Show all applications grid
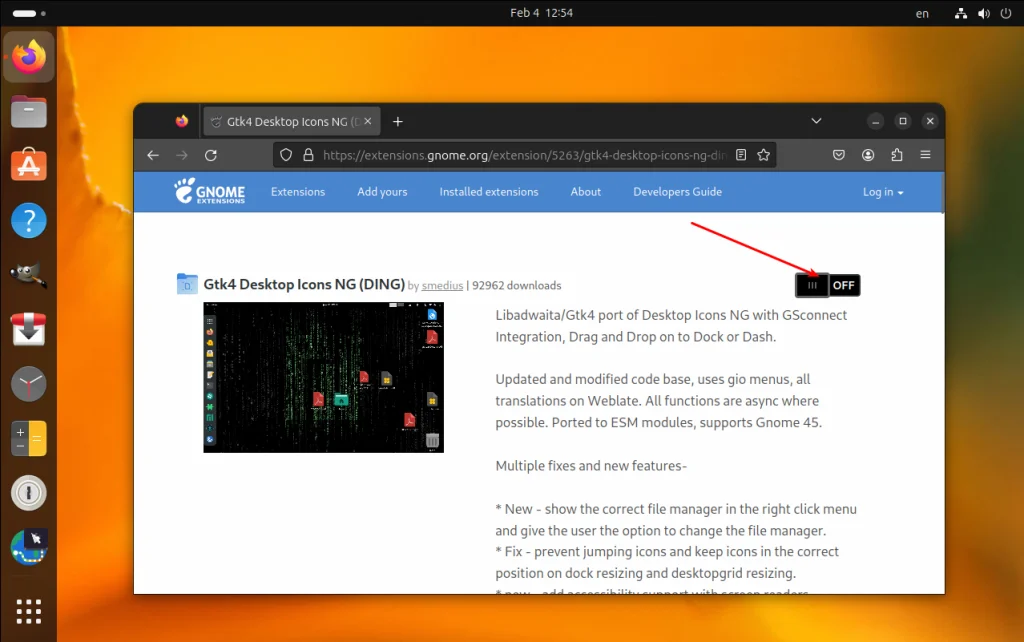The width and height of the screenshot is (1024, 642). click(x=29, y=612)
